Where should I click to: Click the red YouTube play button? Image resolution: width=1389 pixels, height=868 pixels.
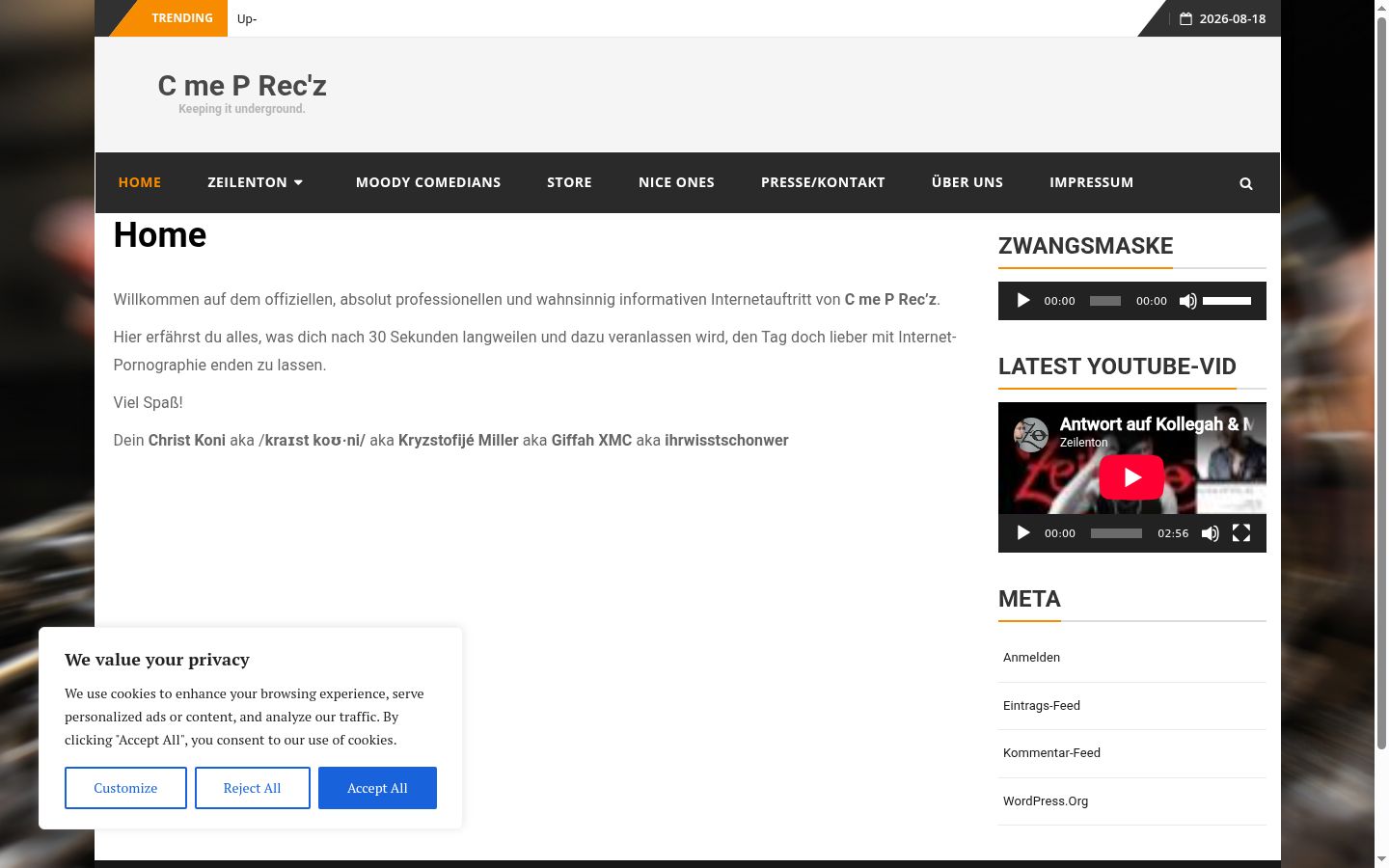click(x=1131, y=477)
